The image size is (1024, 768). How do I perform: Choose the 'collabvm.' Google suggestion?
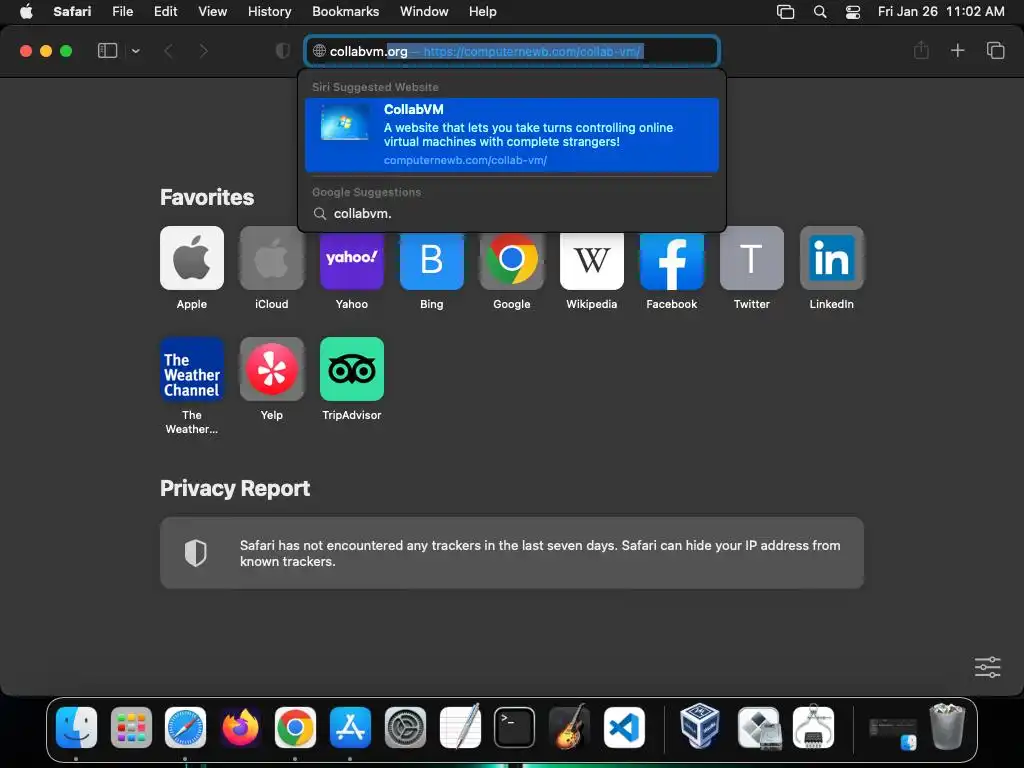pyautogui.click(x=512, y=214)
